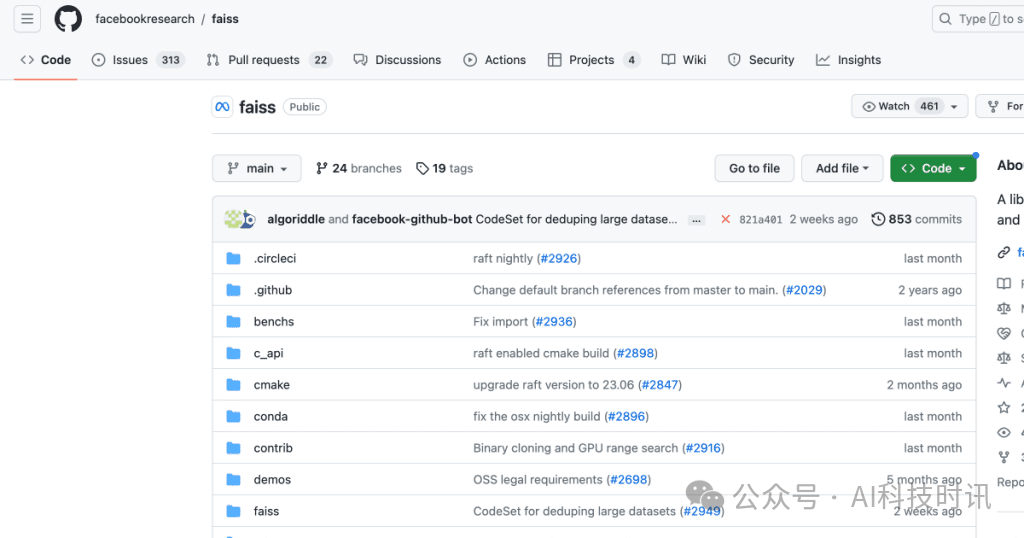The image size is (1024, 538).
Task: Open the 24 branches link
Action: [359, 168]
